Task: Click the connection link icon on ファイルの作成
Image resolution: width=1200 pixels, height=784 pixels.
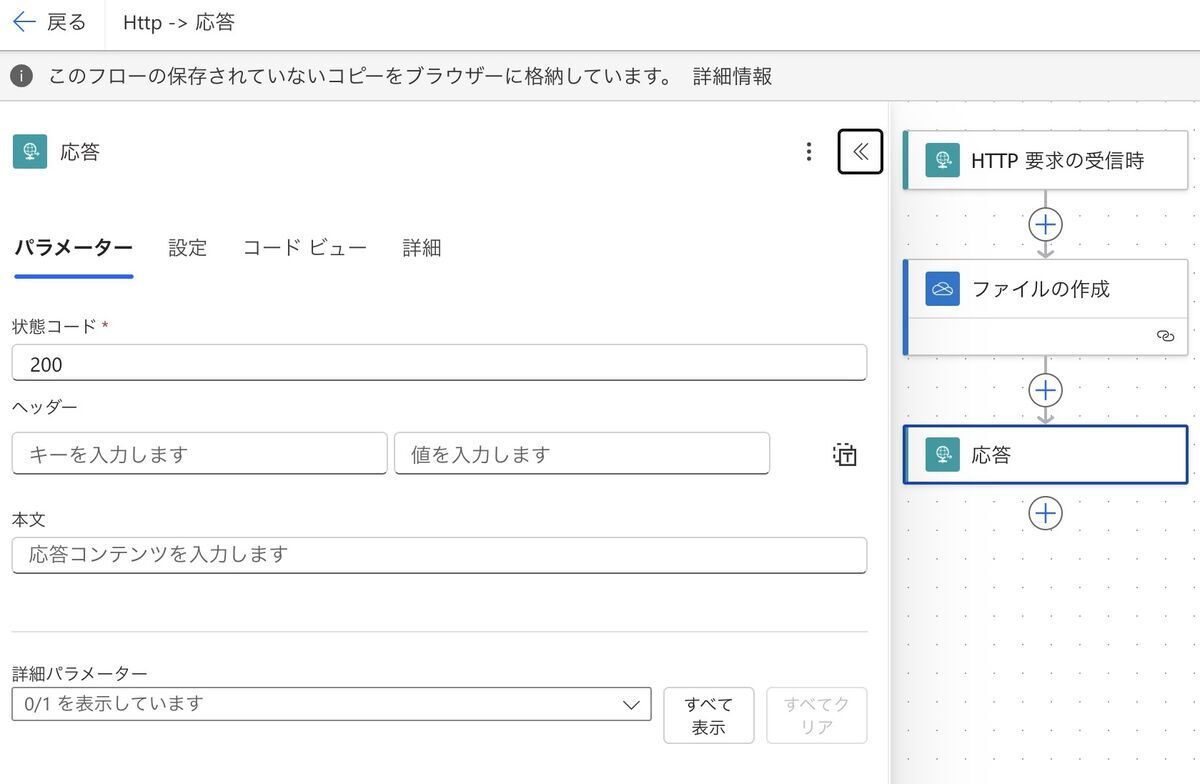Action: 1164,337
